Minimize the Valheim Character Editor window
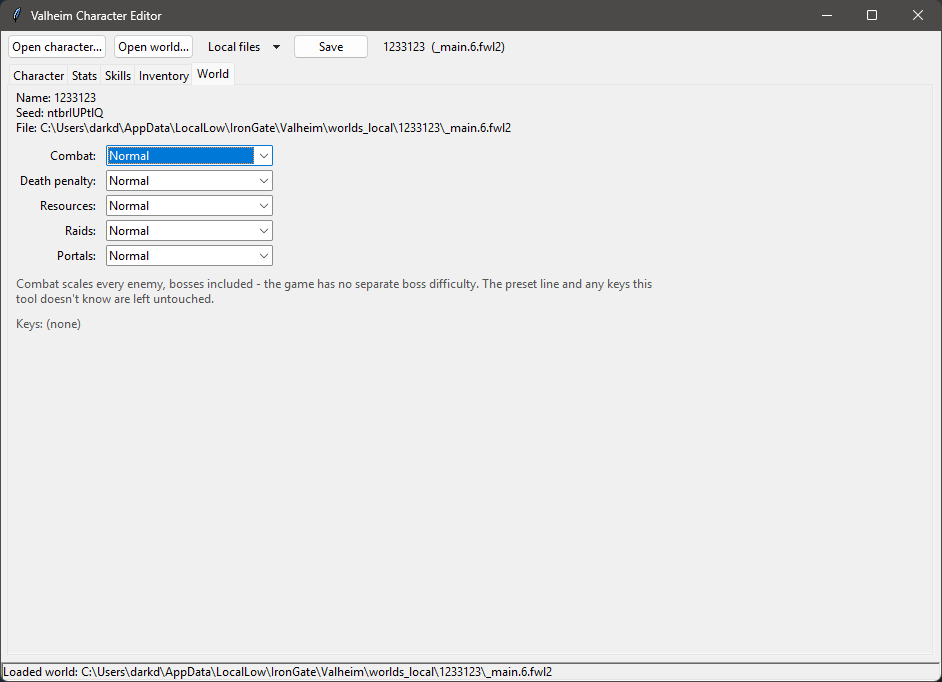 (827, 15)
